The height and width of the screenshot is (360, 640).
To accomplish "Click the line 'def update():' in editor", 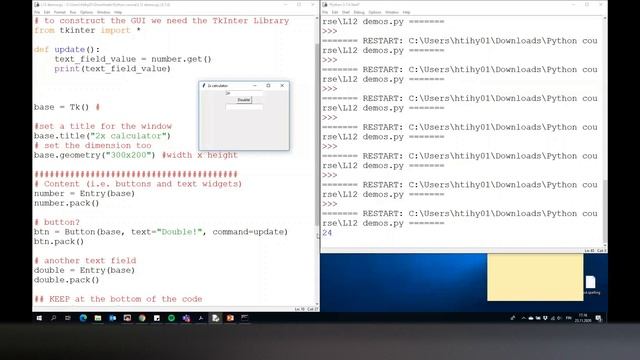I will point(67,49).
